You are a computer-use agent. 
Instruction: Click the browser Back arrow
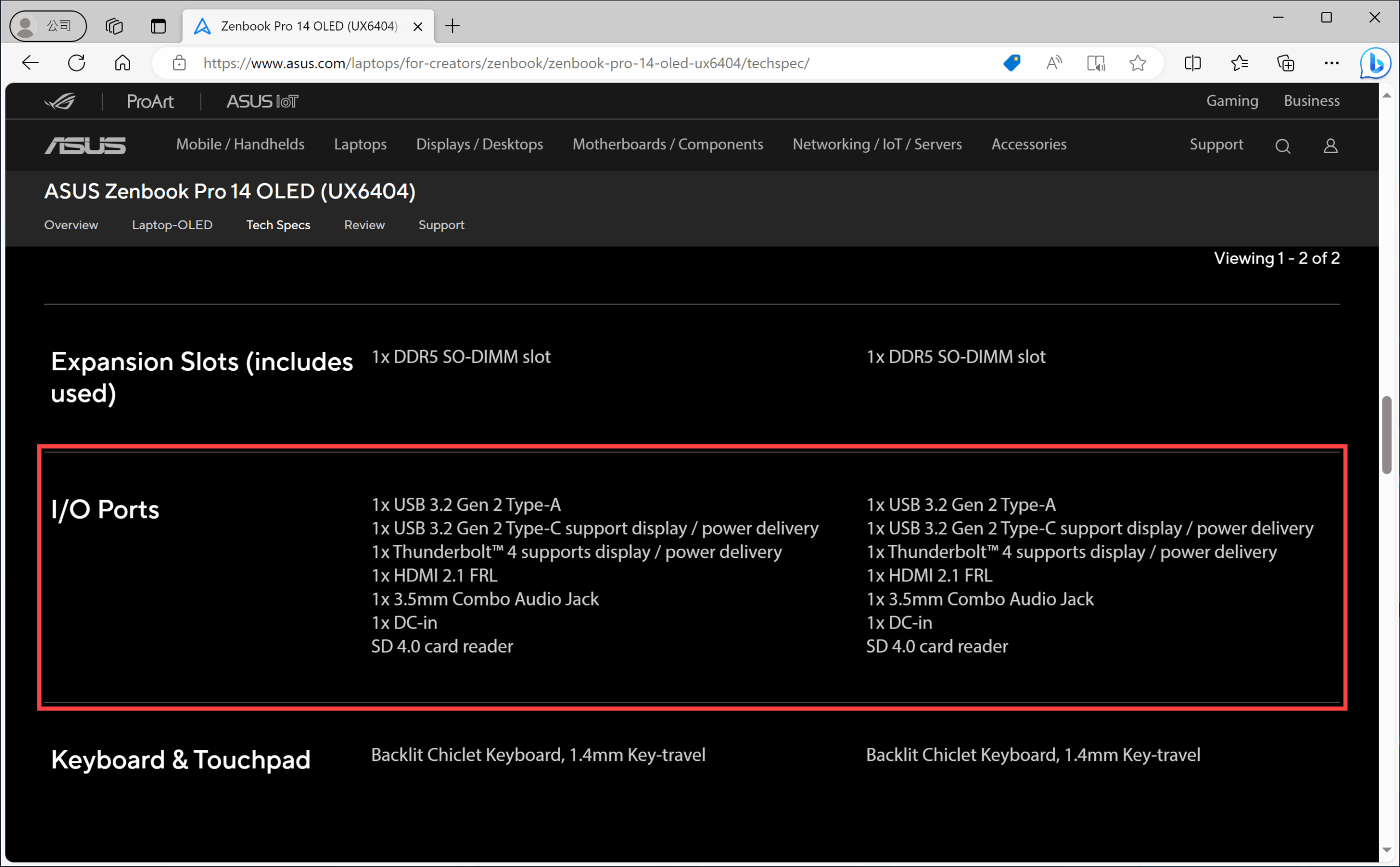pyautogui.click(x=30, y=62)
